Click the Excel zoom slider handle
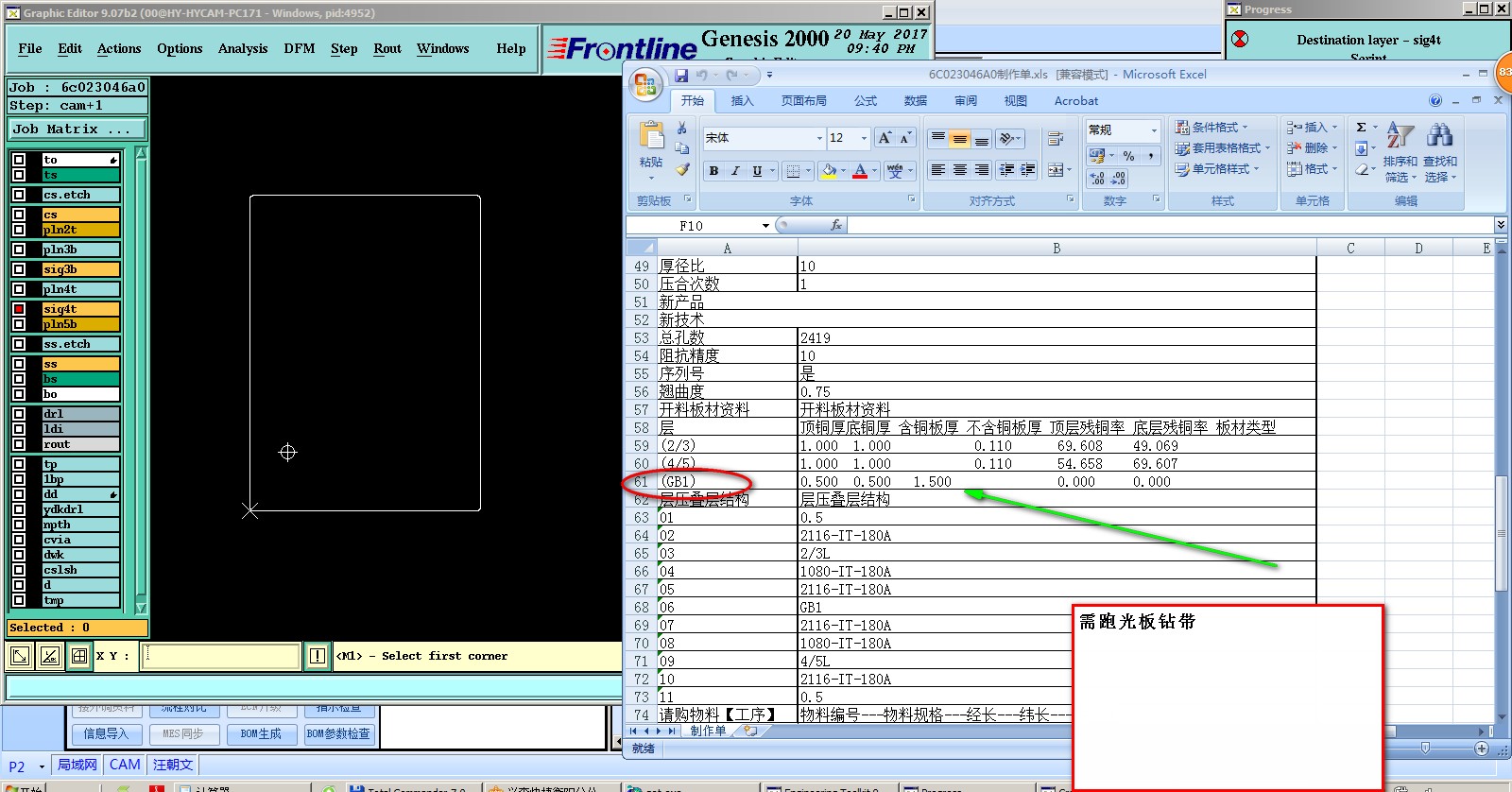 point(1425,749)
